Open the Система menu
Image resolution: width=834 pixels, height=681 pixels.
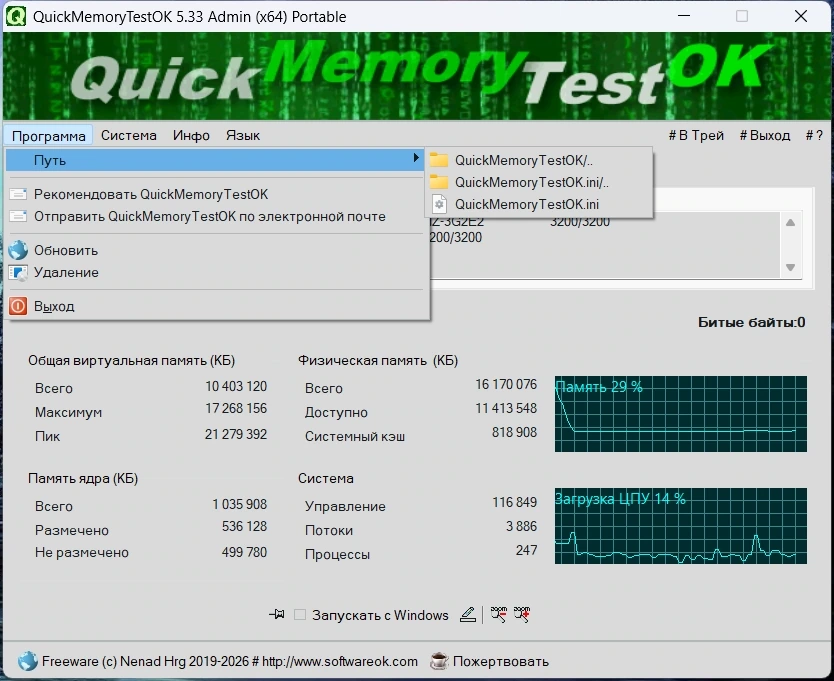tap(129, 135)
